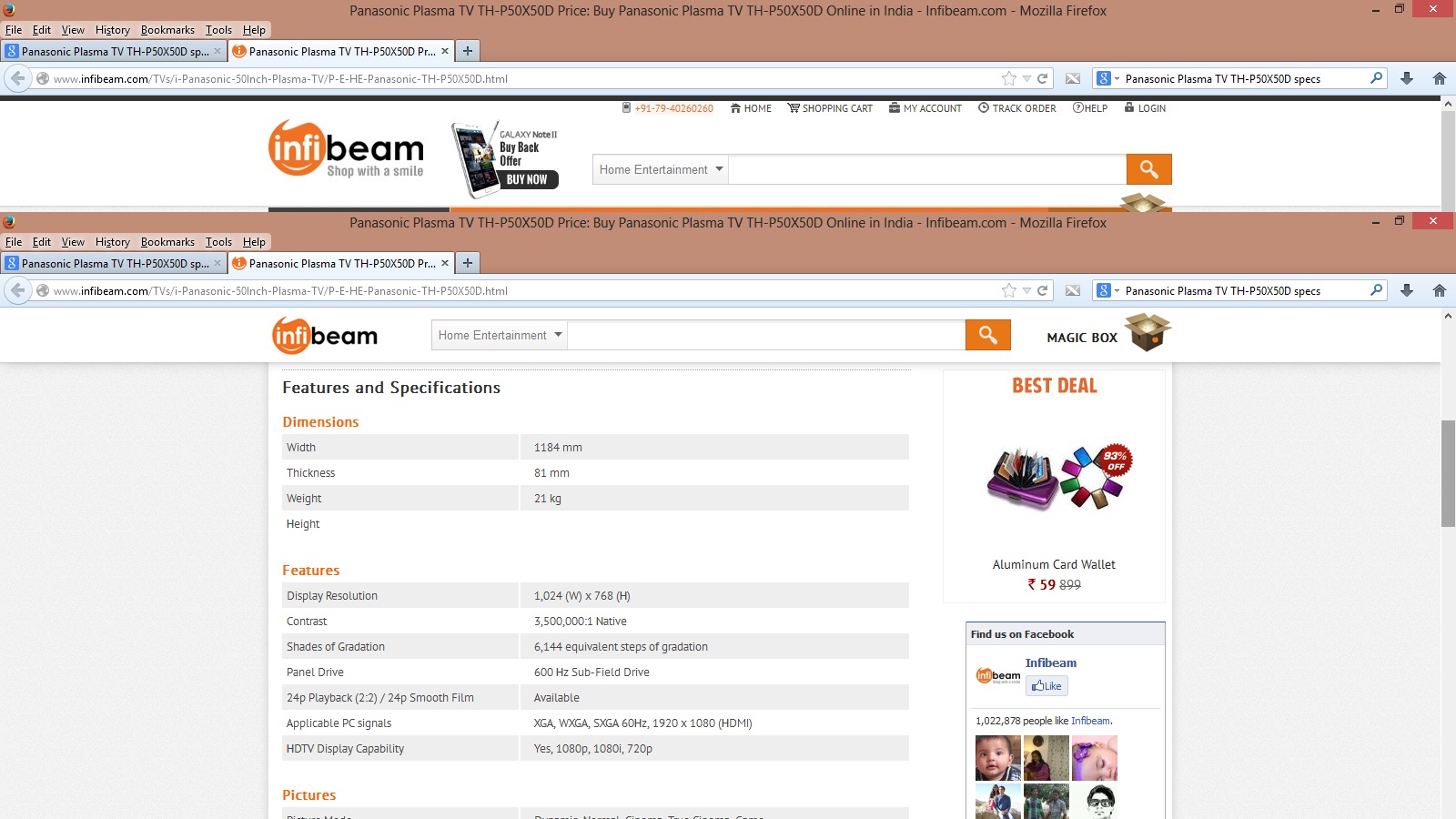Click the SHOPPING CART link

[830, 108]
